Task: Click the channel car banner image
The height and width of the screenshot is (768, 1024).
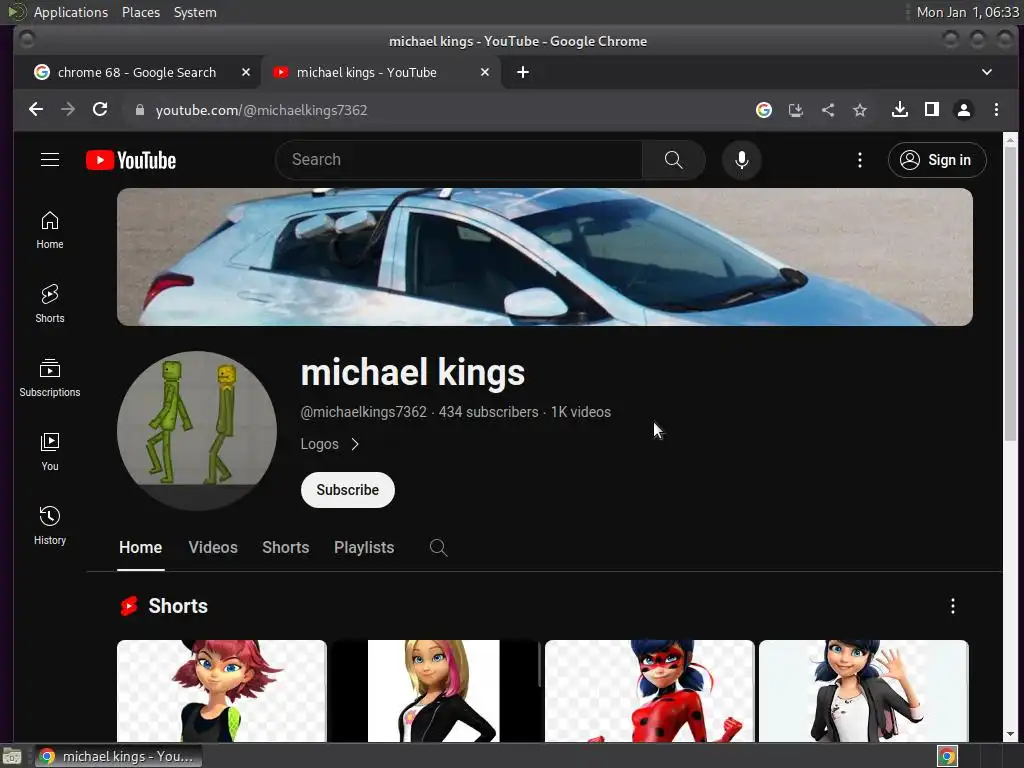Action: [x=545, y=257]
